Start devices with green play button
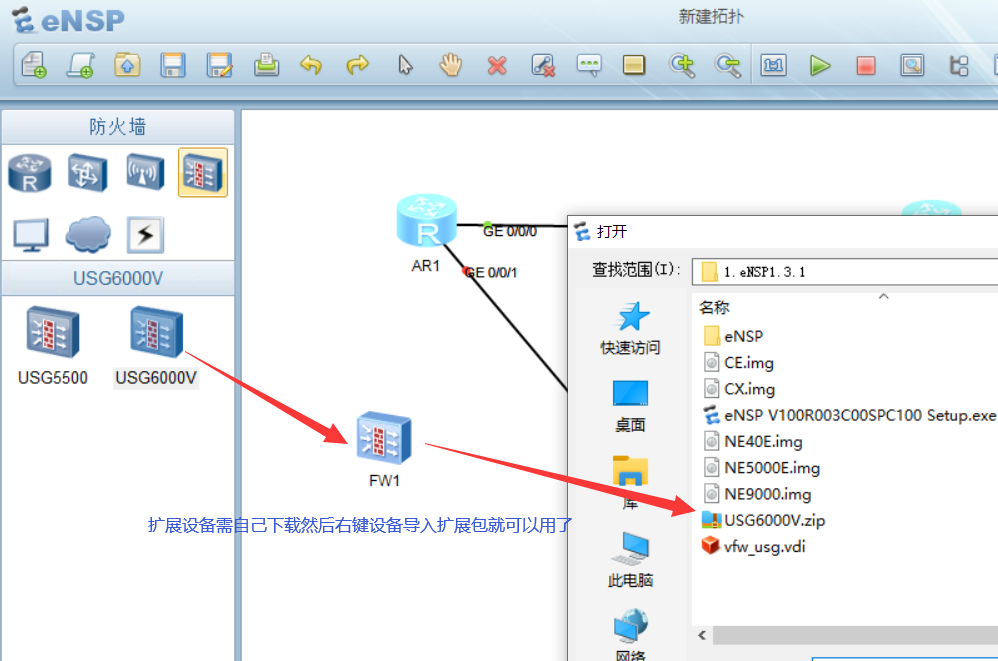The width and height of the screenshot is (998, 661). pos(820,65)
